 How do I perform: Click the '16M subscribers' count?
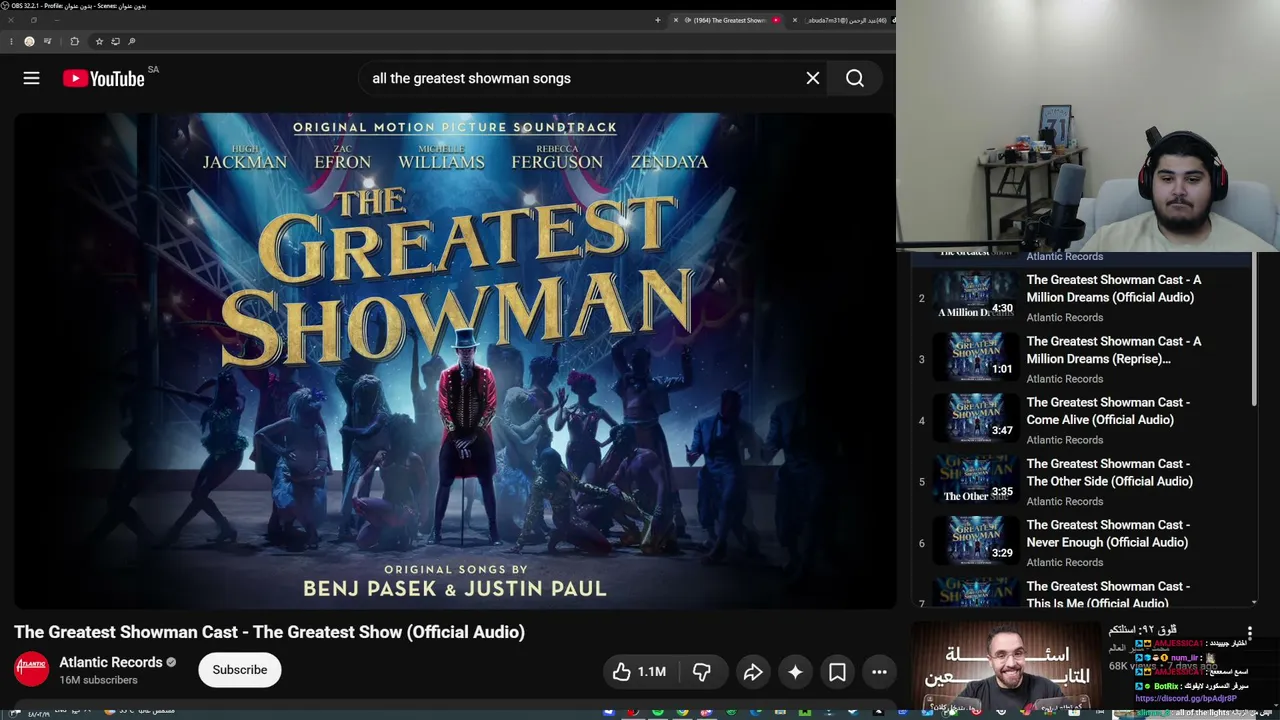coord(98,680)
